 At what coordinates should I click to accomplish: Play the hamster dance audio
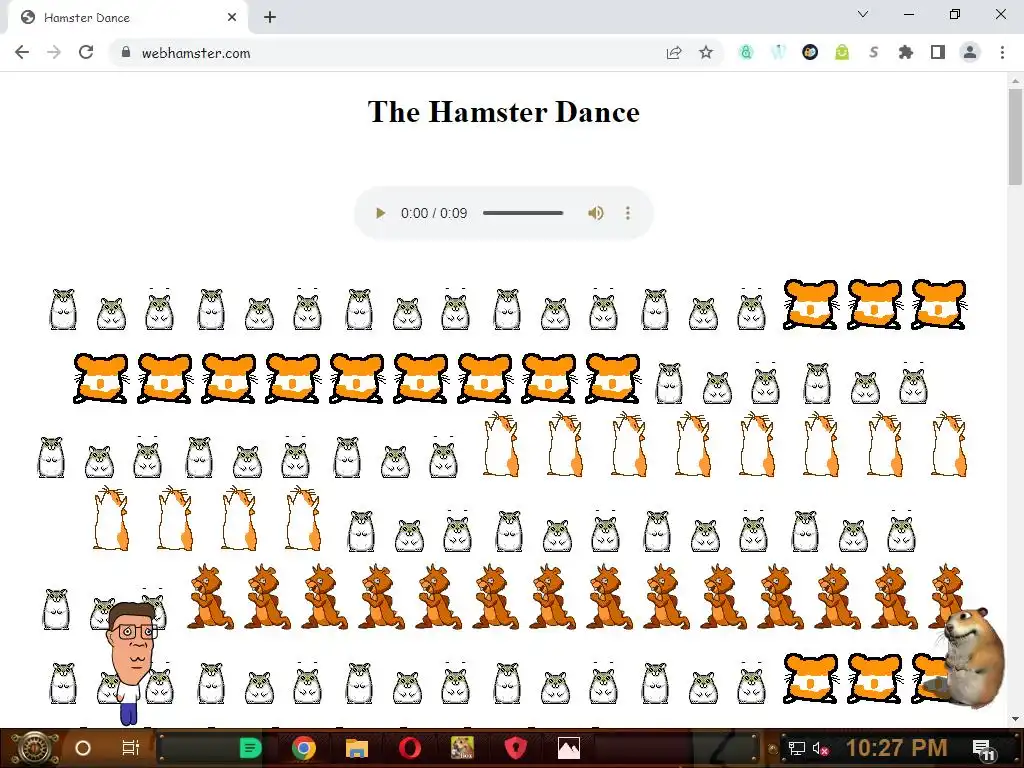380,214
